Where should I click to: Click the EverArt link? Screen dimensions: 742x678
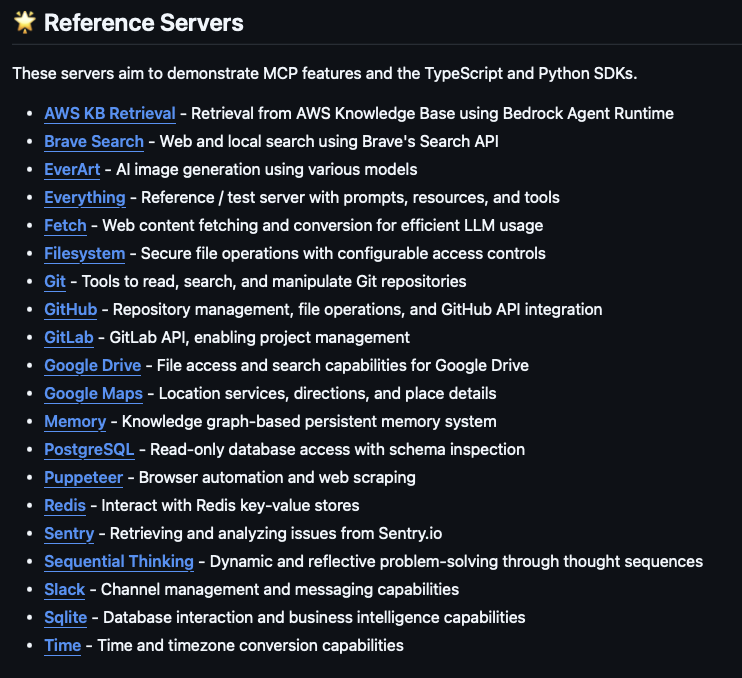click(72, 169)
